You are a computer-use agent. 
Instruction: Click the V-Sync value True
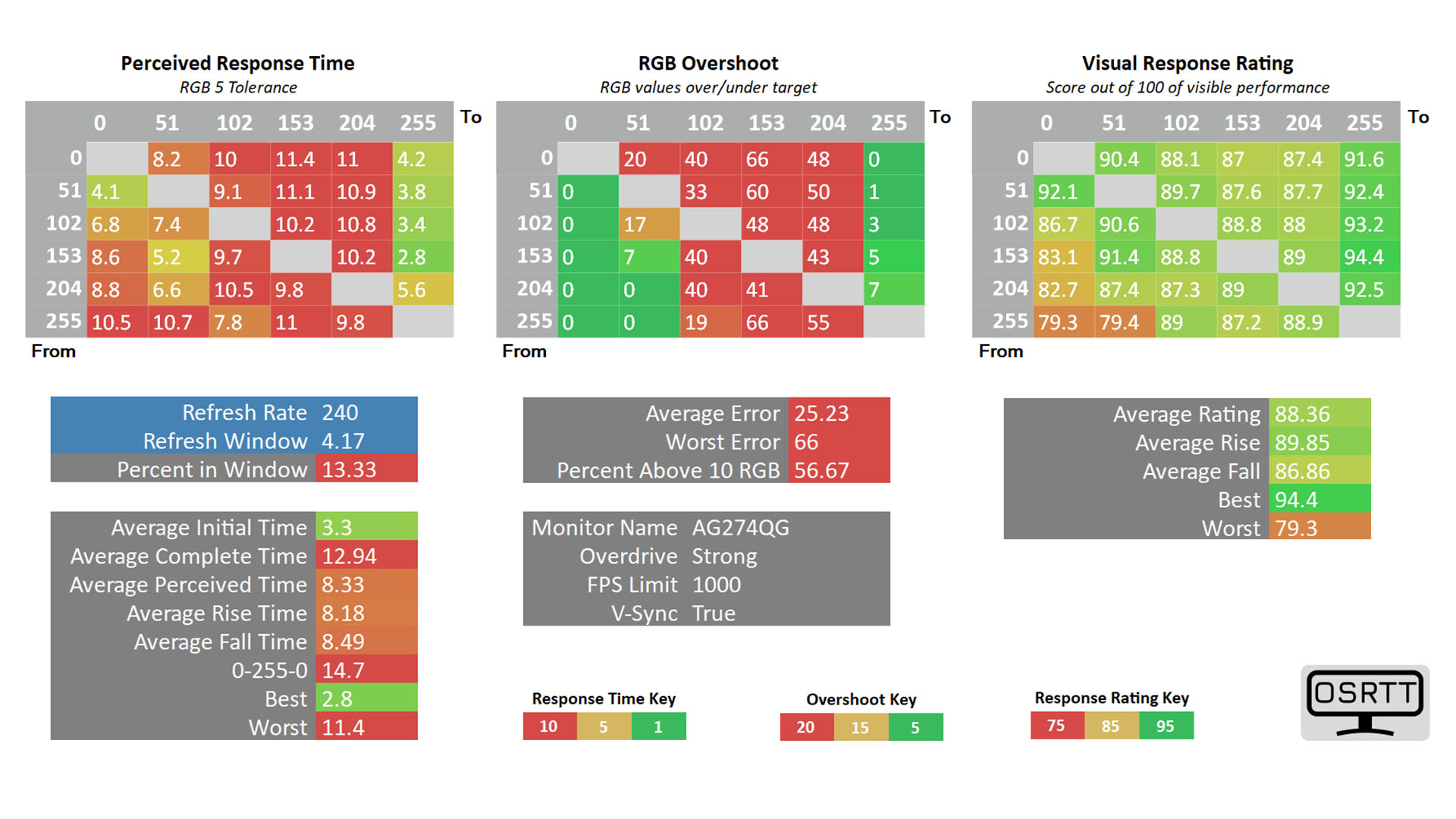[x=714, y=613]
